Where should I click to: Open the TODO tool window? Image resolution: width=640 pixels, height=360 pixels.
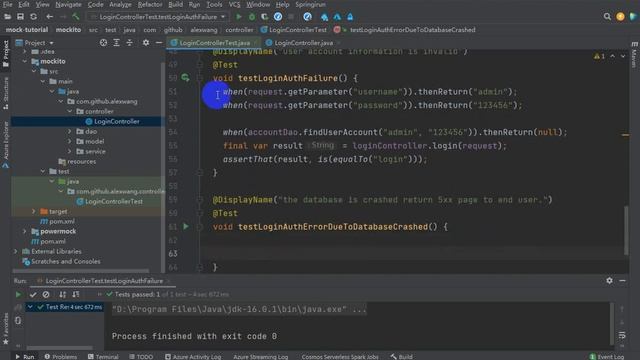click(x=141, y=356)
